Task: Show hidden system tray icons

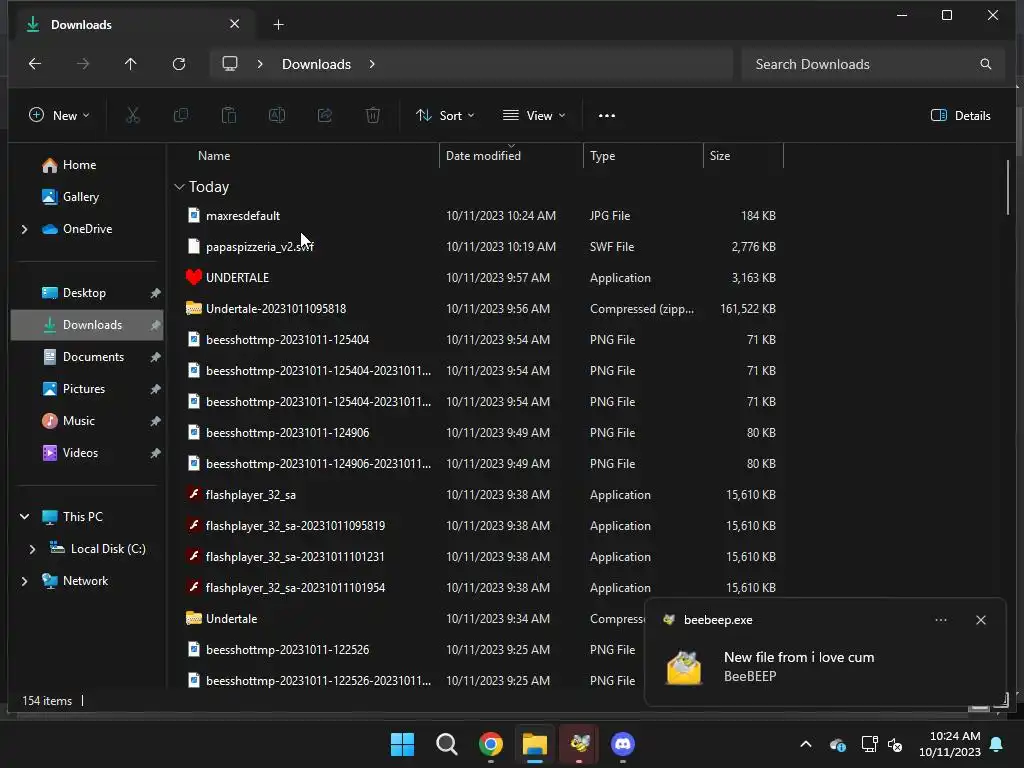Action: [806, 744]
